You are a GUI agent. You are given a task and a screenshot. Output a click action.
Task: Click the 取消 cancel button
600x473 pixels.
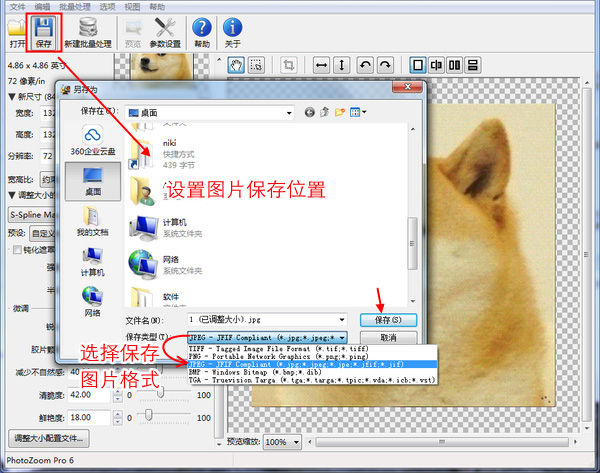pyautogui.click(x=388, y=338)
